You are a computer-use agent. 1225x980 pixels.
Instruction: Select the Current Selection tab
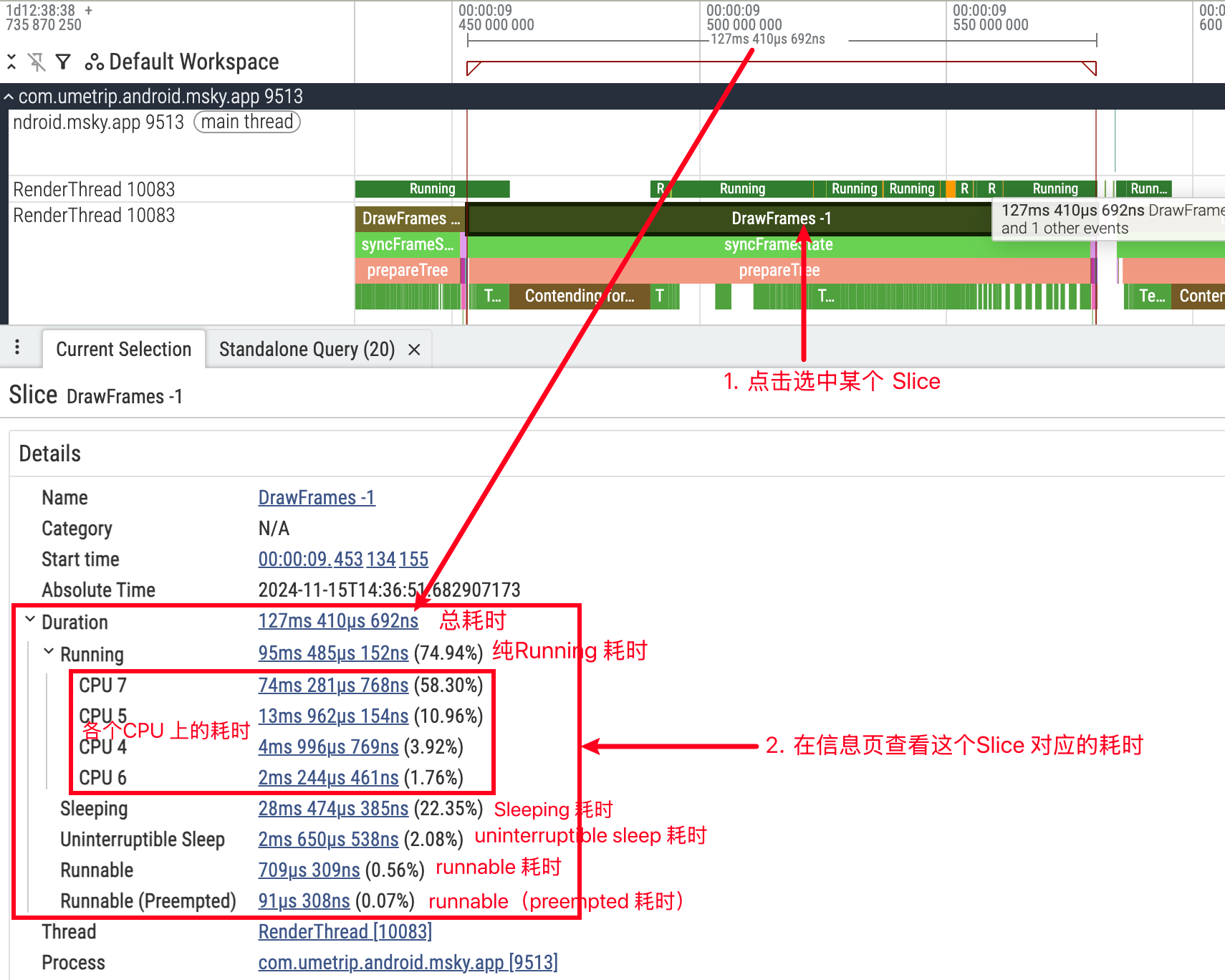click(123, 350)
